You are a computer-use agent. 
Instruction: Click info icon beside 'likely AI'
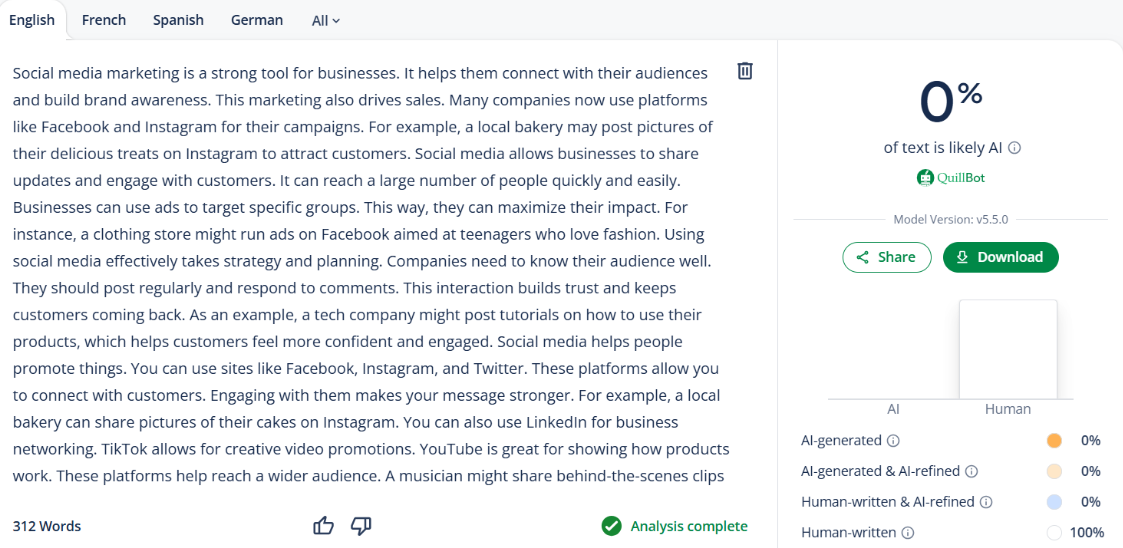tap(1014, 148)
